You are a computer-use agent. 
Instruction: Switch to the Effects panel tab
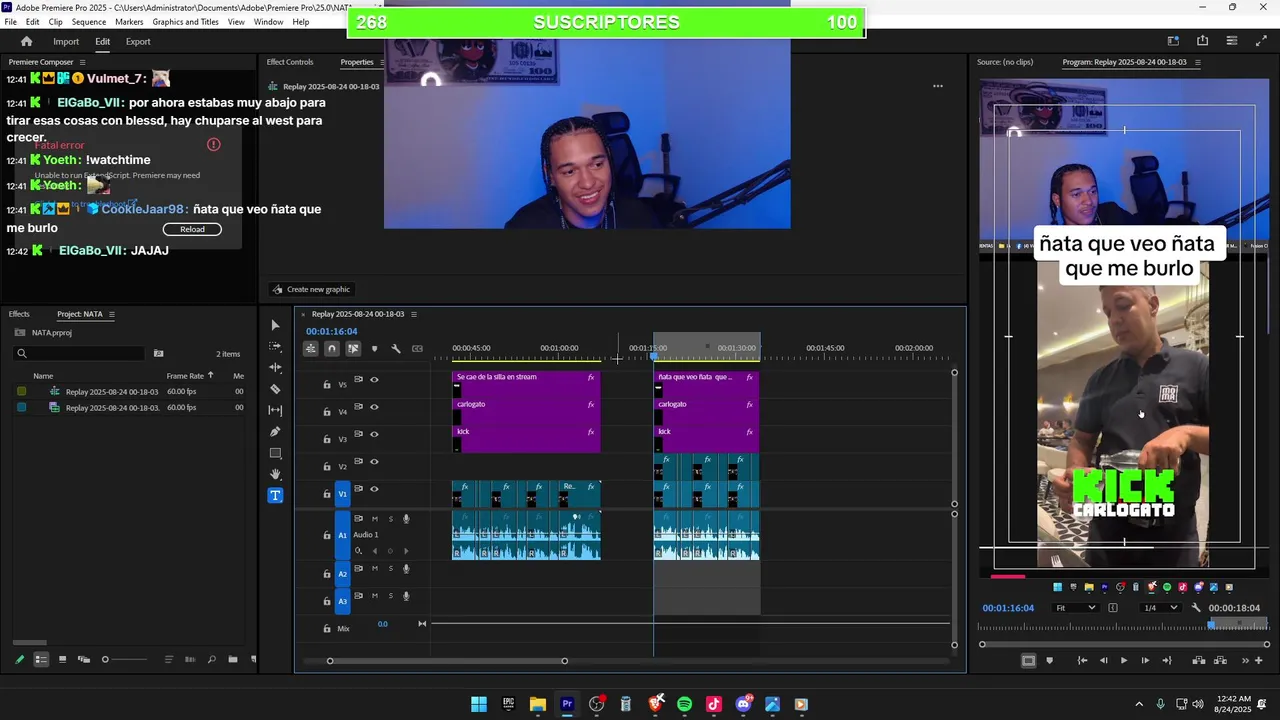click(x=19, y=314)
